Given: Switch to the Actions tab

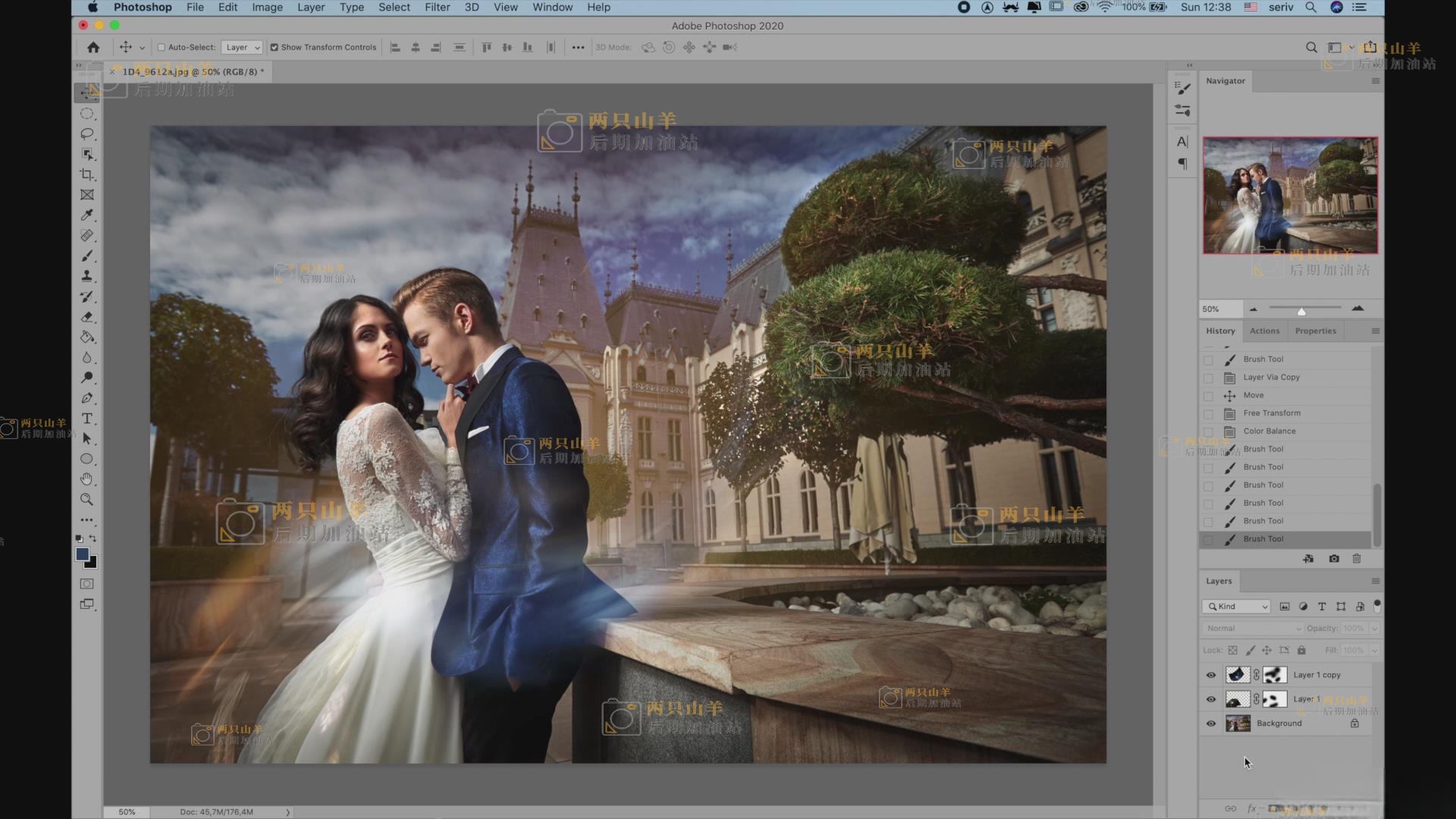Looking at the screenshot, I should (x=1264, y=331).
